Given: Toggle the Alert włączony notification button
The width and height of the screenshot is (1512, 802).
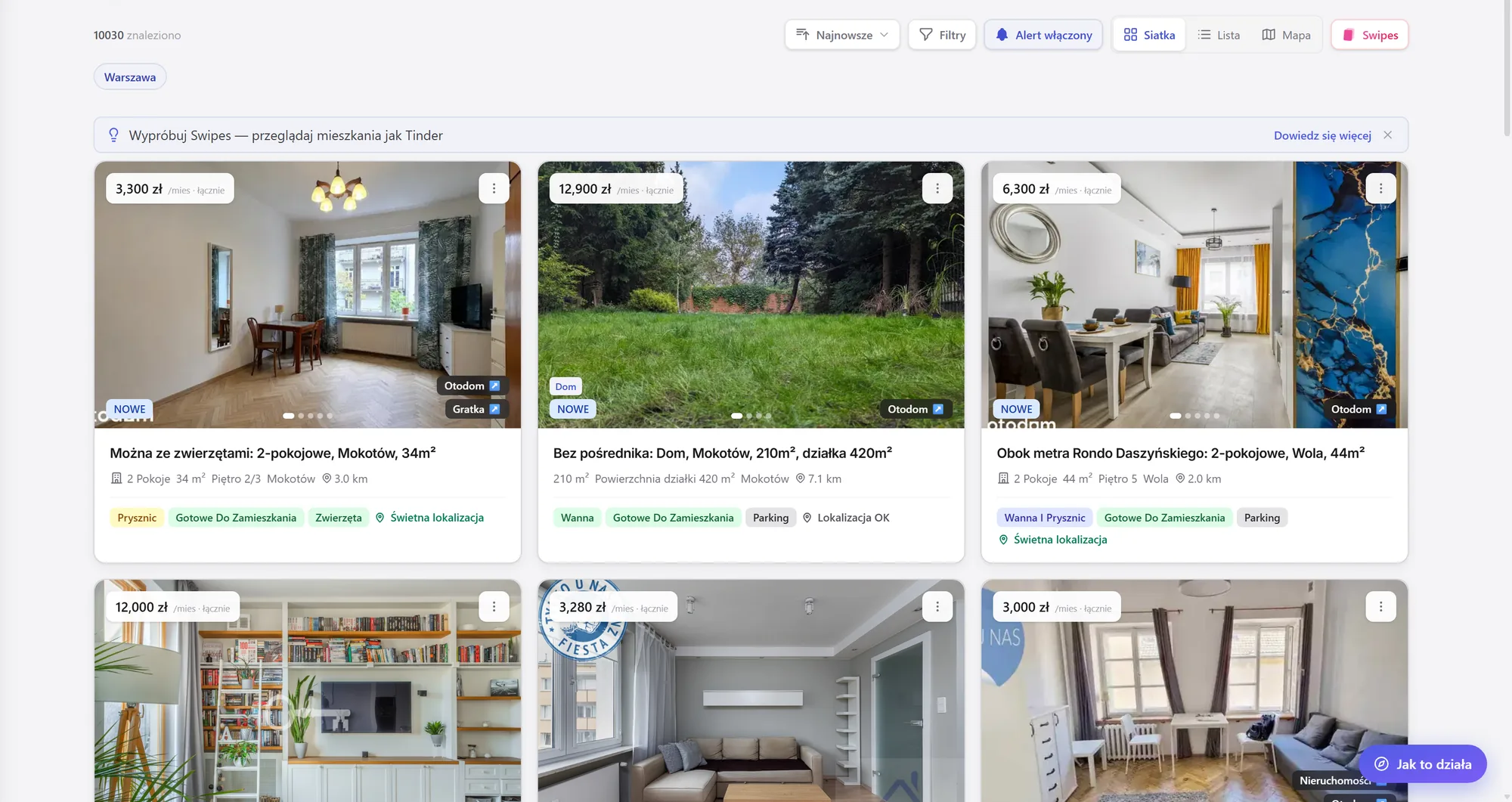Looking at the screenshot, I should click(x=1043, y=35).
